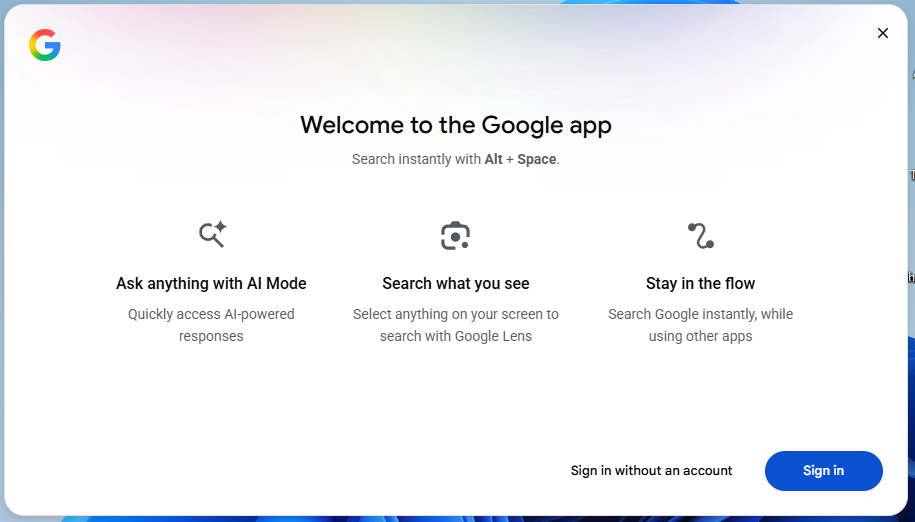This screenshot has width=915, height=522.
Task: Select the Search what you see heading
Action: pos(455,284)
